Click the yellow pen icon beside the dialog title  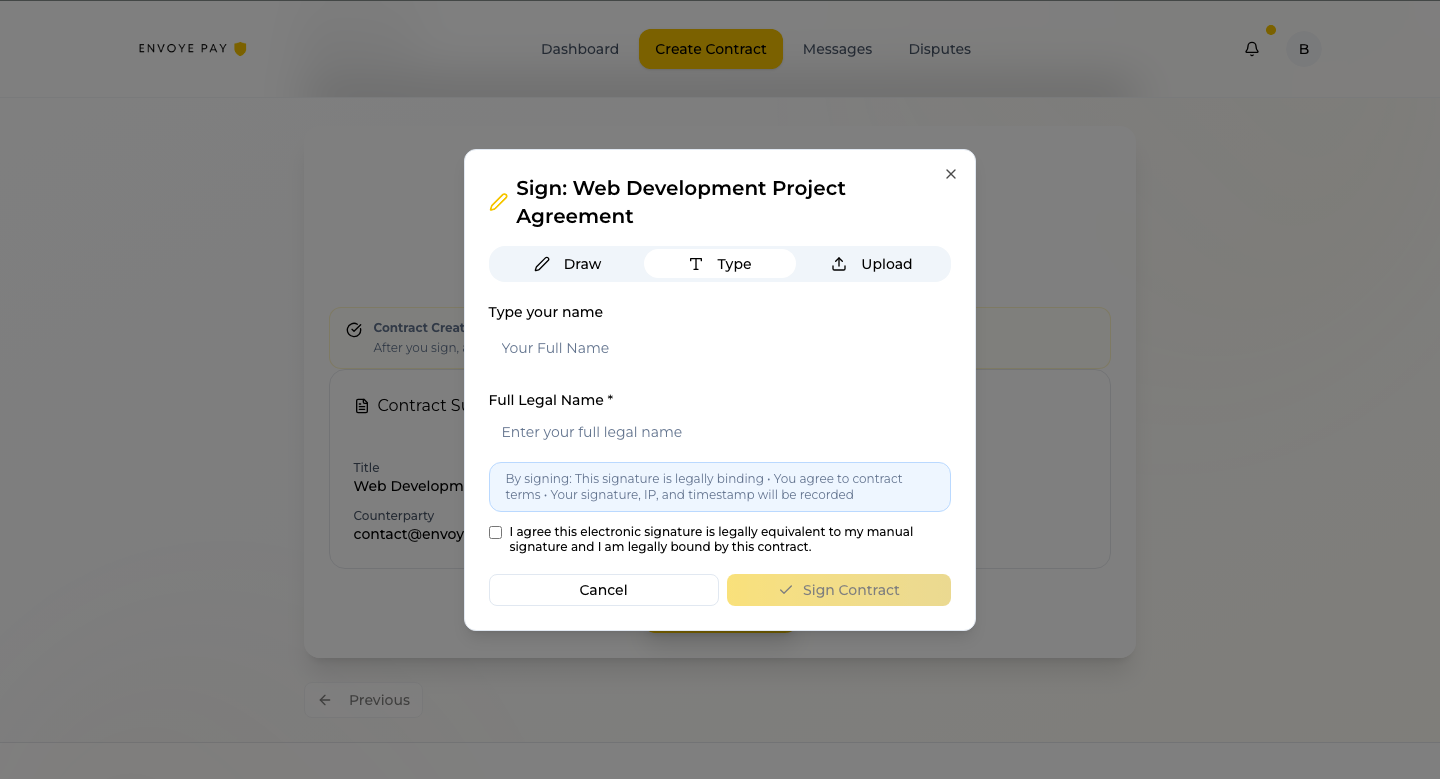click(498, 201)
